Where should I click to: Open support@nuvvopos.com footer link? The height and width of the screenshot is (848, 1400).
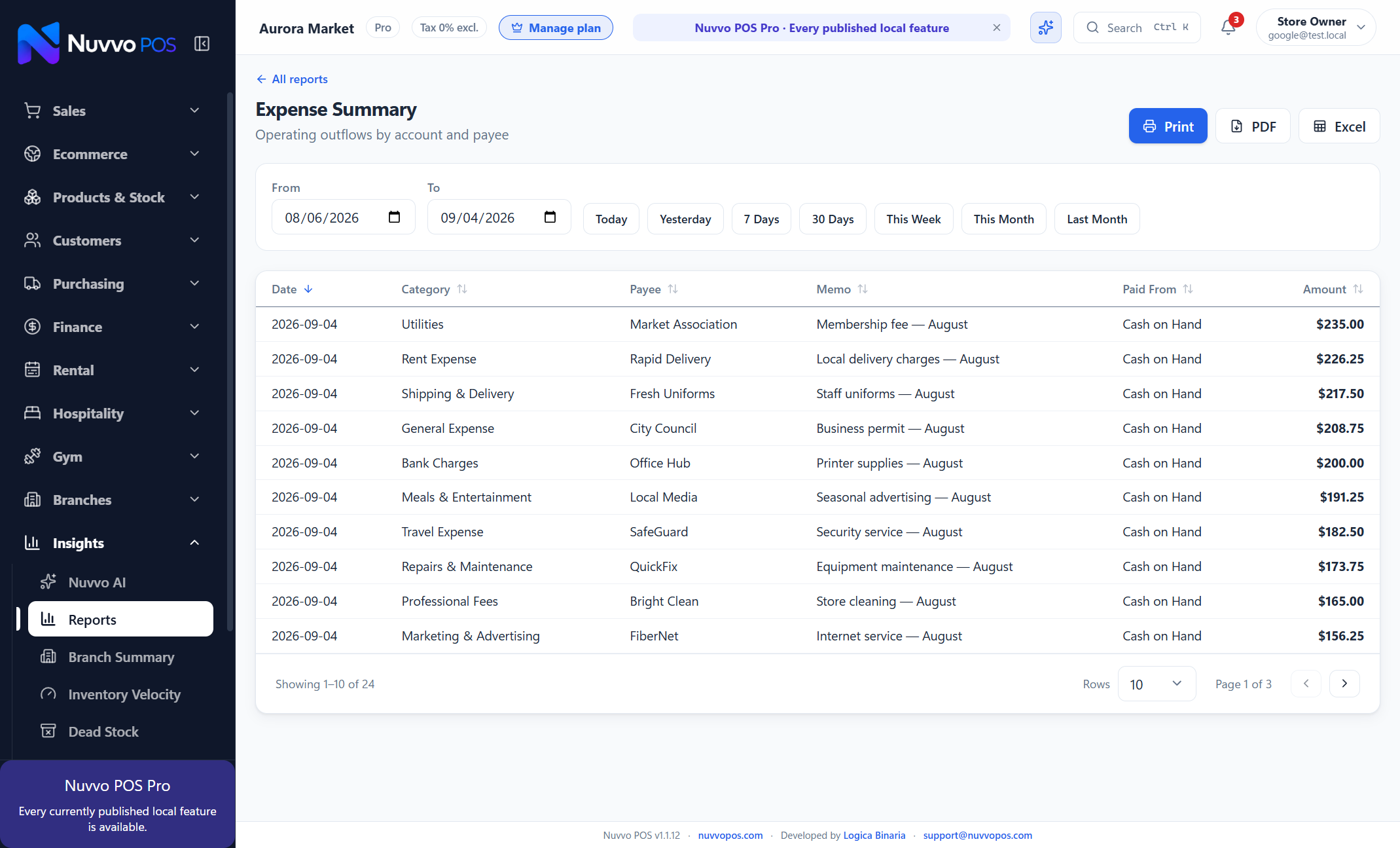coord(977,835)
